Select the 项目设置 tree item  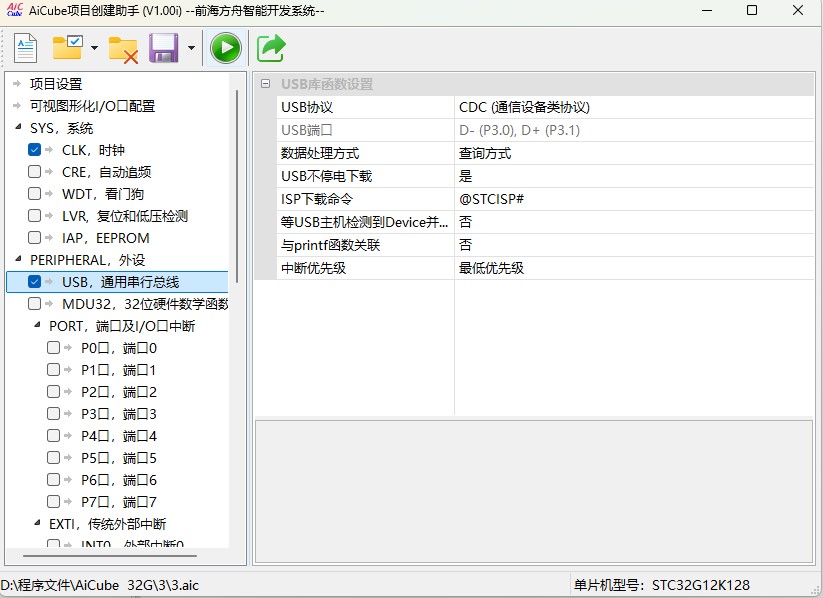pyautogui.click(x=56, y=84)
